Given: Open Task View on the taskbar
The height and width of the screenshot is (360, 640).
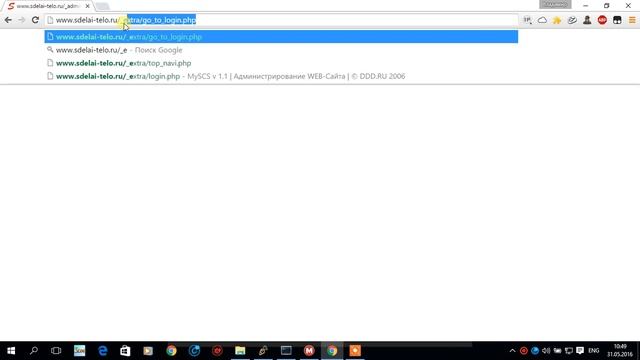Looking at the screenshot, I should click(x=56, y=351).
